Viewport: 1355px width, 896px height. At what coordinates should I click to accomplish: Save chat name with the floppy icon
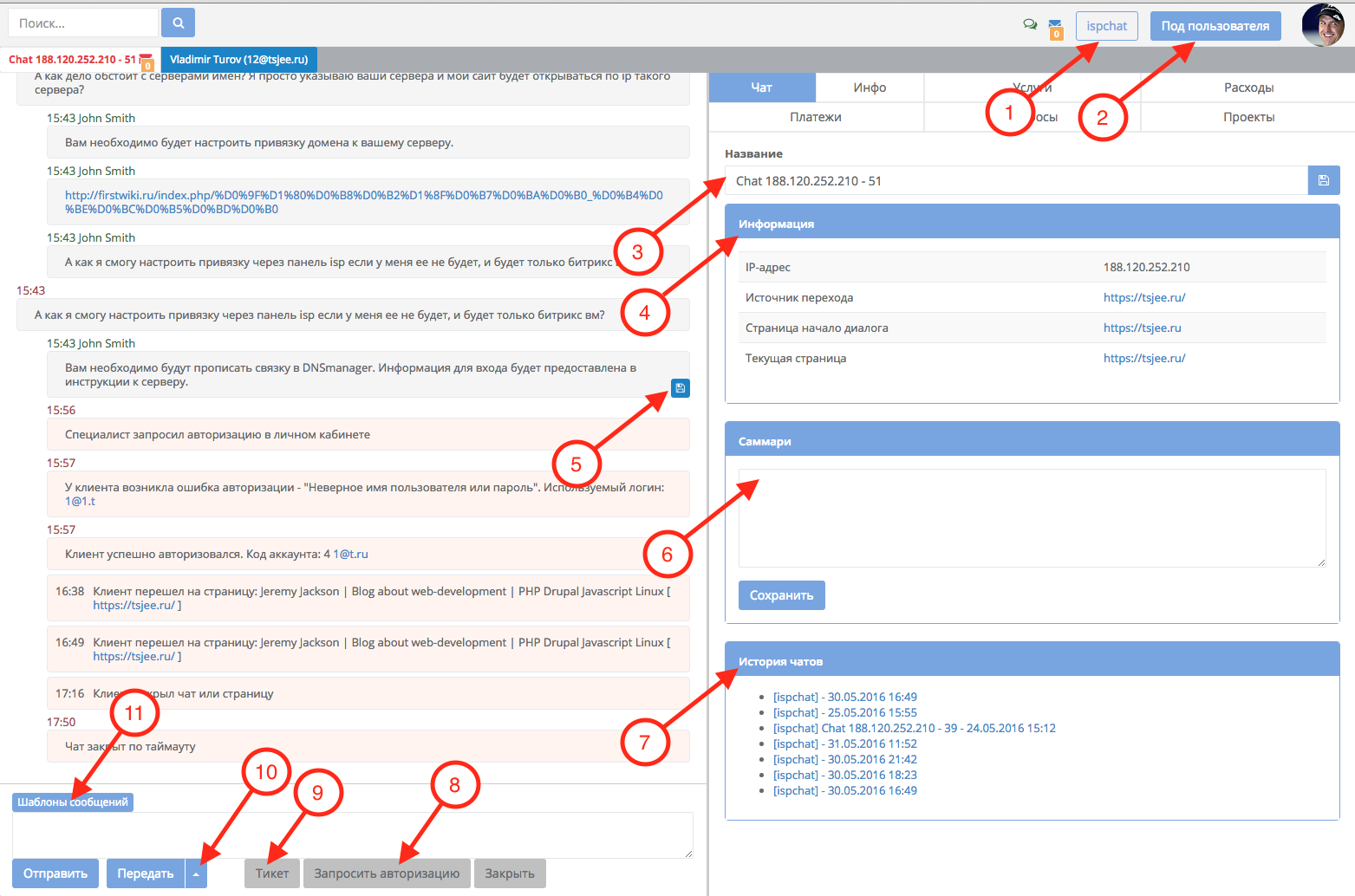1324,180
